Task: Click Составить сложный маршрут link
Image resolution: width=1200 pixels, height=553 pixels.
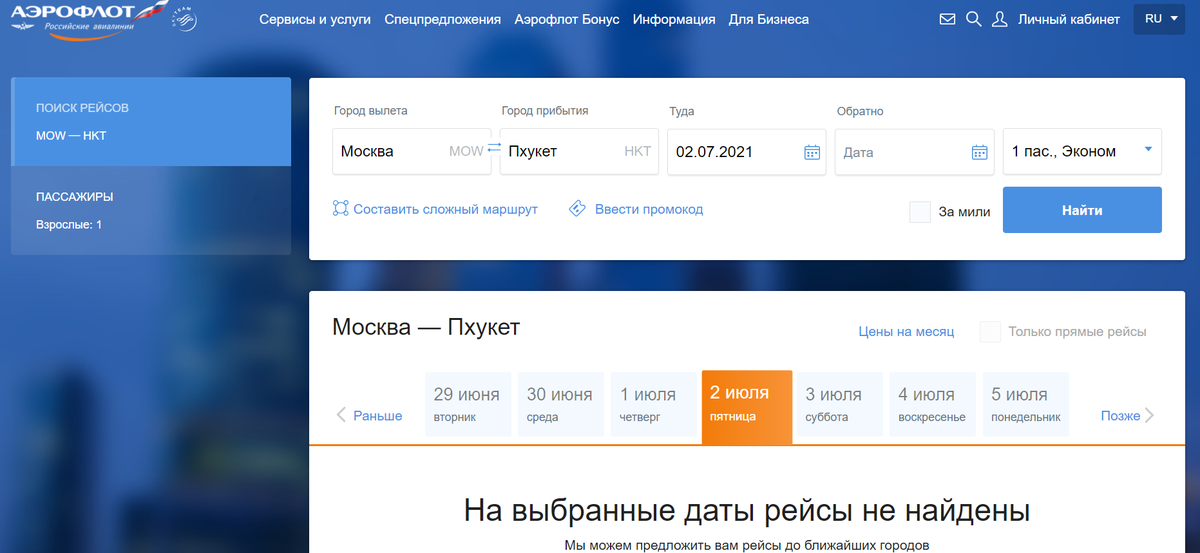Action: pyautogui.click(x=446, y=209)
